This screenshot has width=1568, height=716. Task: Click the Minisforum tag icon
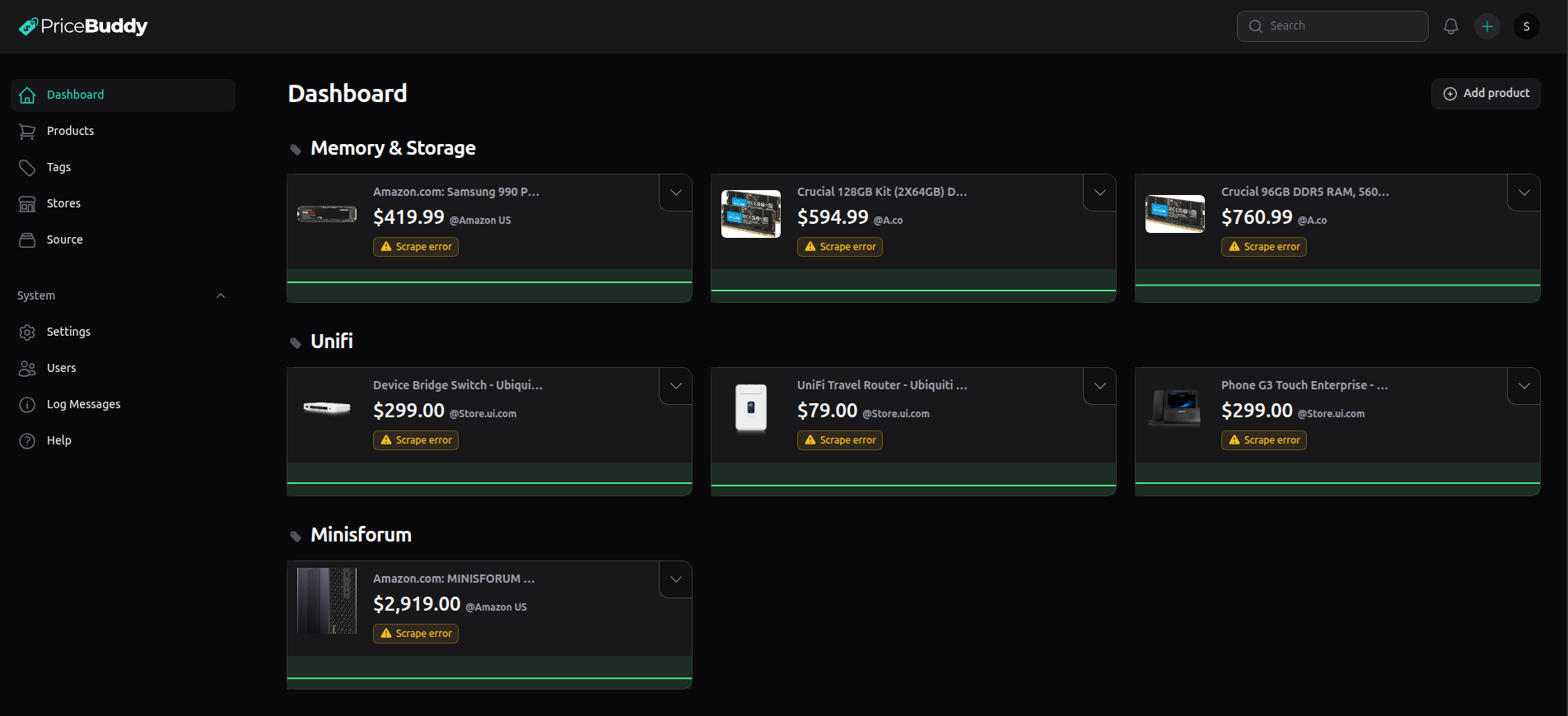296,537
